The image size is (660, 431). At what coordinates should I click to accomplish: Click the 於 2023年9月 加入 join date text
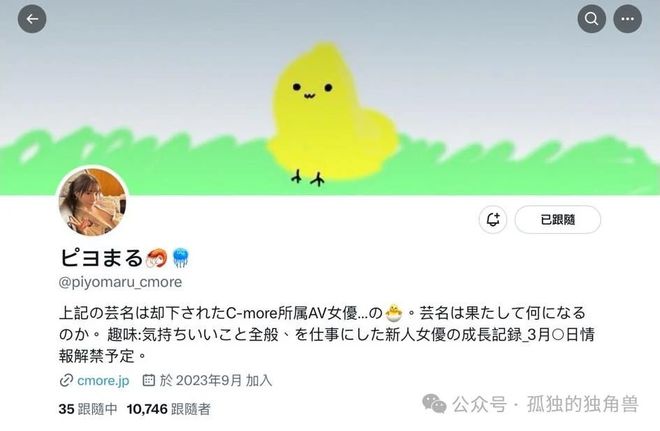point(216,380)
